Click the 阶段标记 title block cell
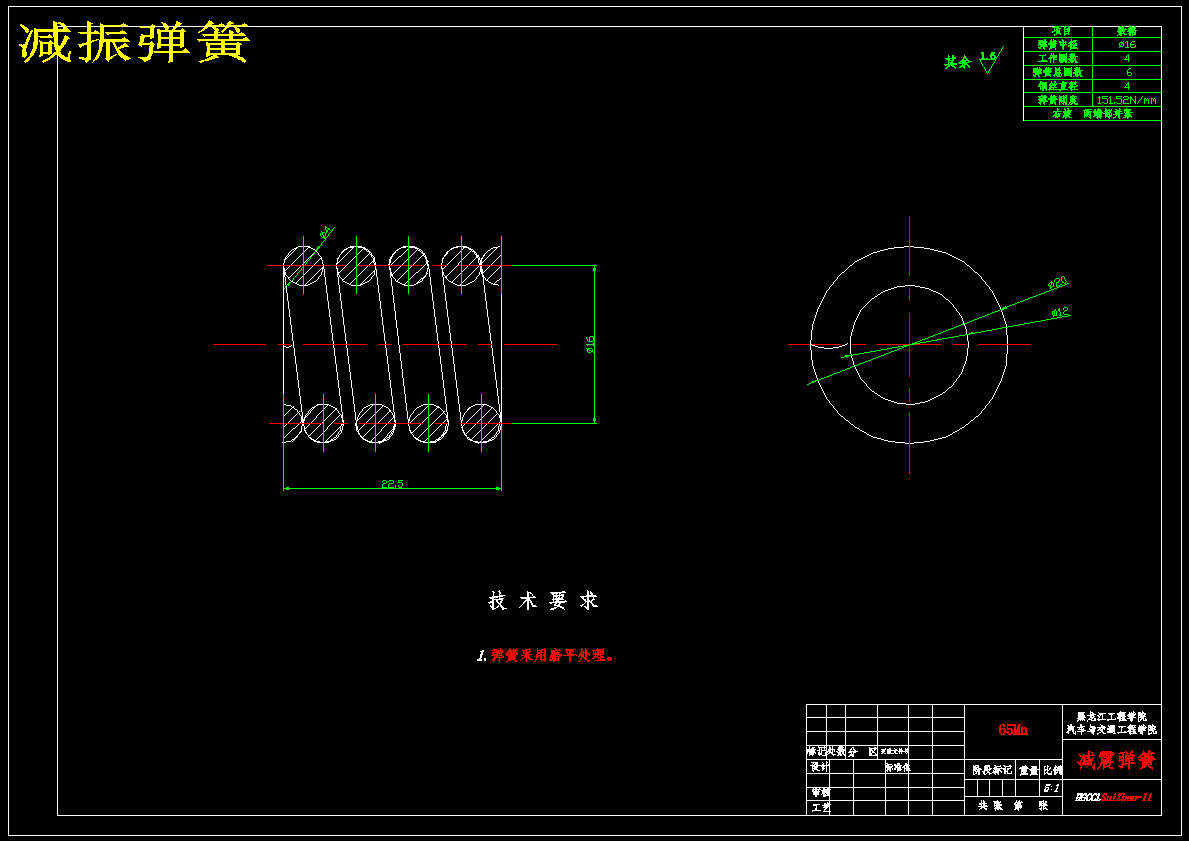Image resolution: width=1189 pixels, height=841 pixels. pos(992,770)
